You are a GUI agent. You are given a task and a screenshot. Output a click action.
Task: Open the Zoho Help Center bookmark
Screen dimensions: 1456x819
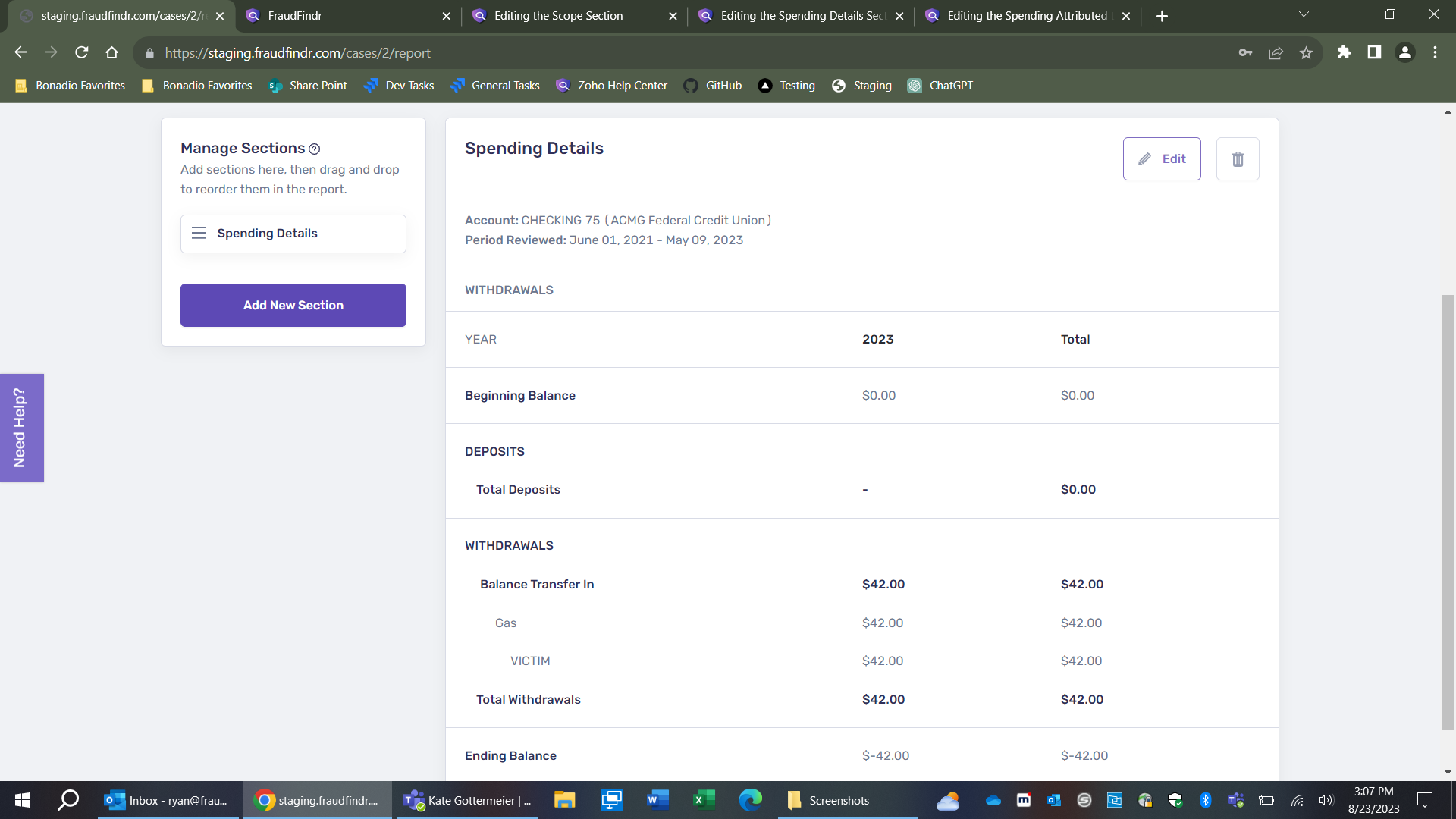611,86
